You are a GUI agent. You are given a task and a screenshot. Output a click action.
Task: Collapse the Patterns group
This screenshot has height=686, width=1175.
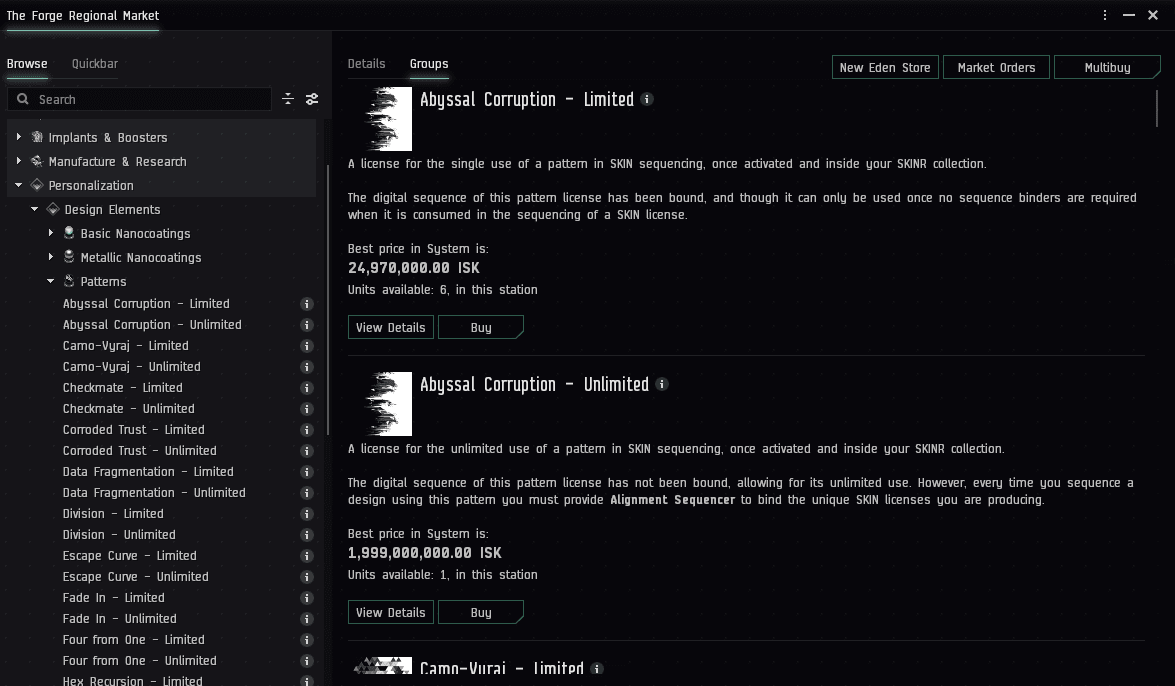51,281
